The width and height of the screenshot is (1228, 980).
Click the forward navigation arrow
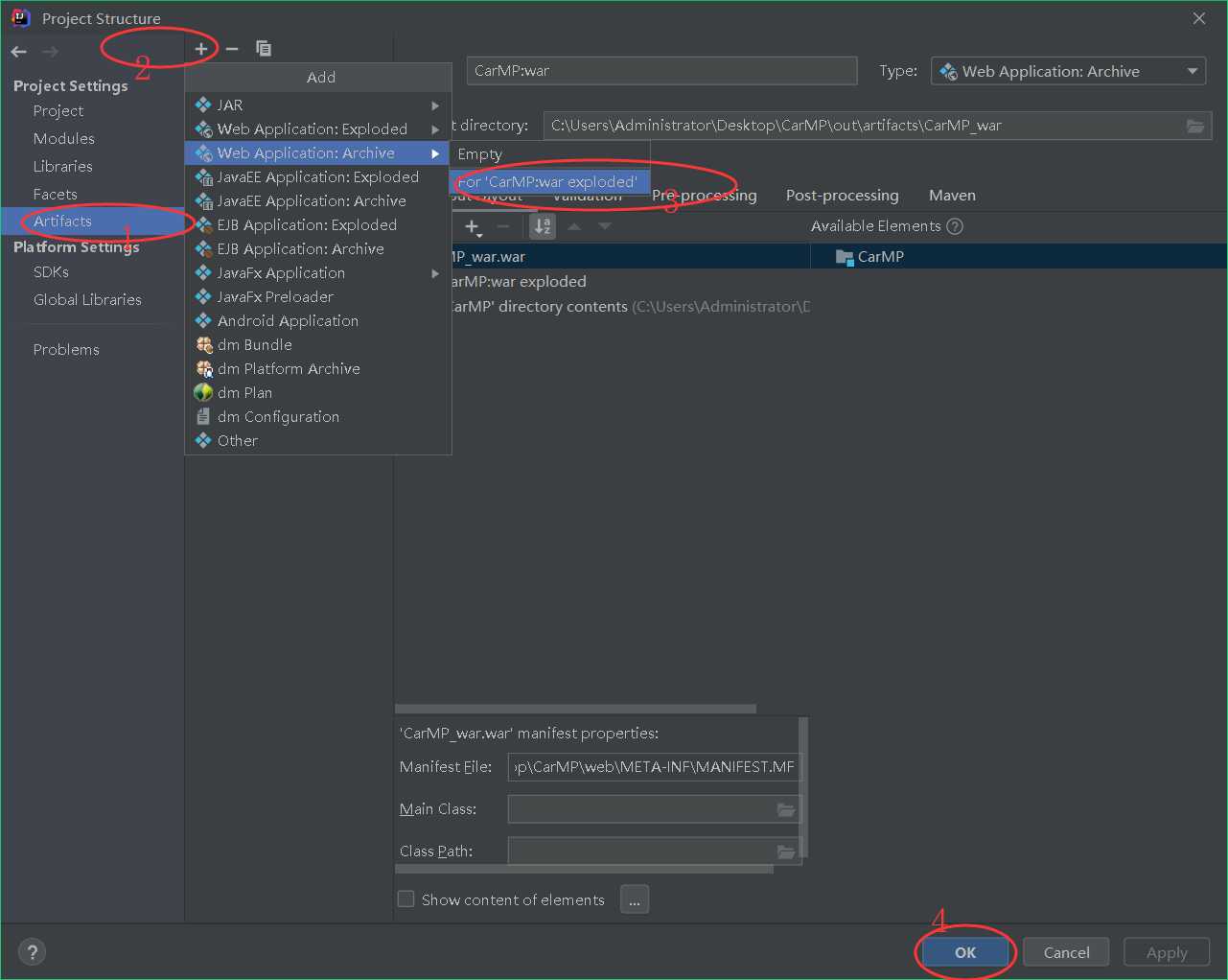tap(50, 52)
